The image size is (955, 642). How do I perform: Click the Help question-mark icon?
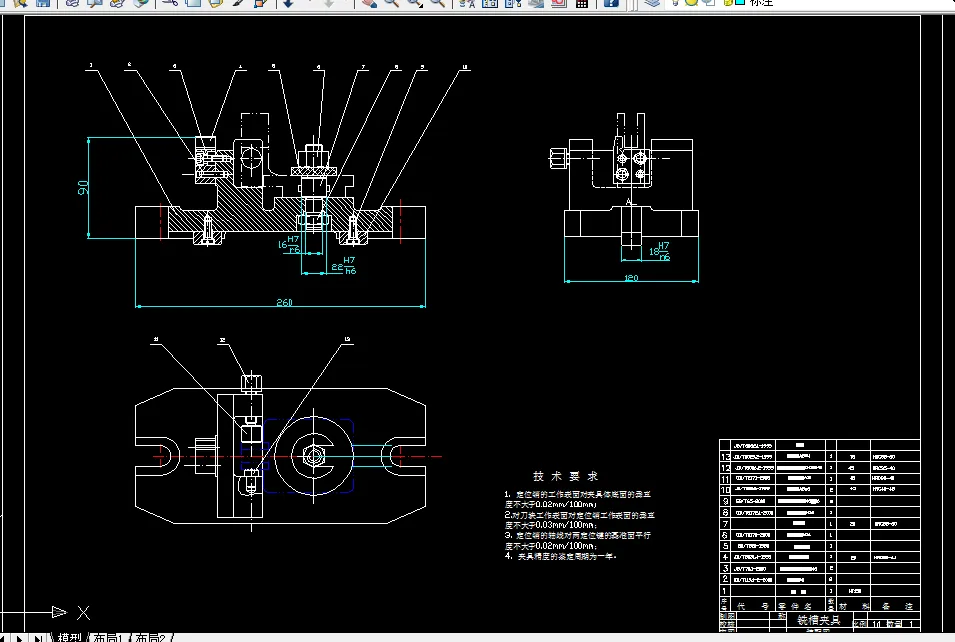611,3
